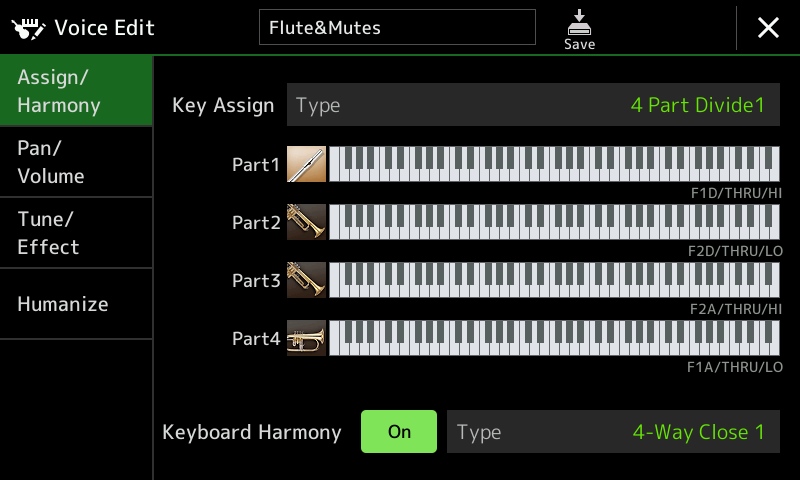Click the Part3 keyboard range display
Screen dimensions: 800x480
[x=555, y=280]
